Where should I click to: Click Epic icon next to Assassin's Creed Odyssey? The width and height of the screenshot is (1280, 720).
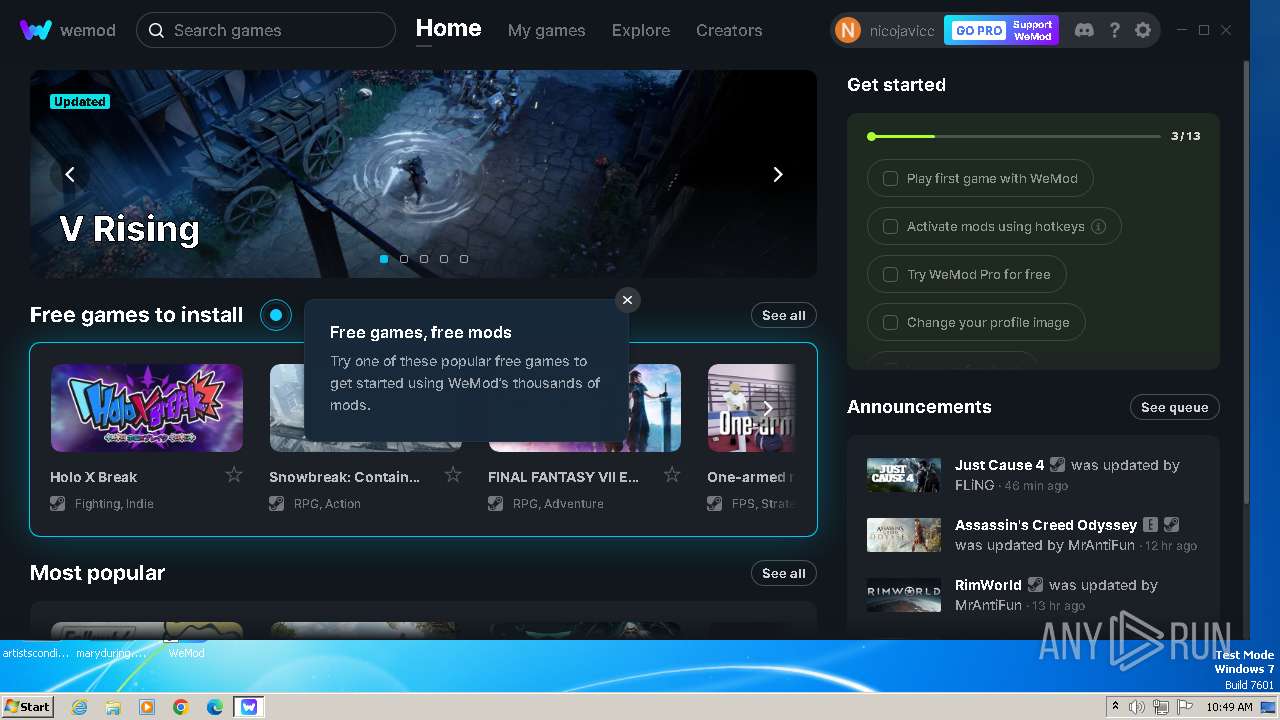click(1151, 525)
